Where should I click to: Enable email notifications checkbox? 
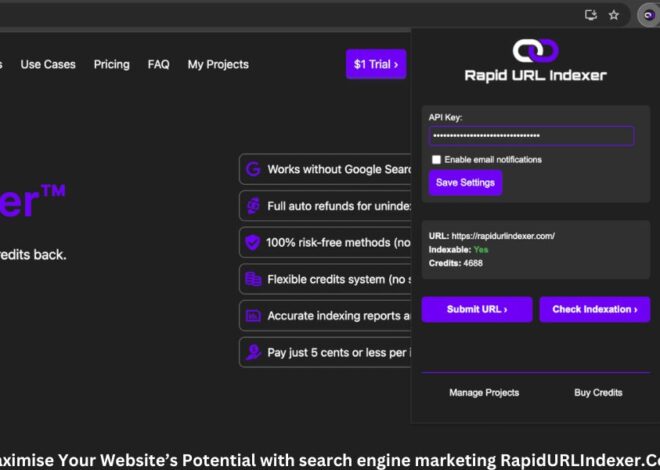[436, 159]
